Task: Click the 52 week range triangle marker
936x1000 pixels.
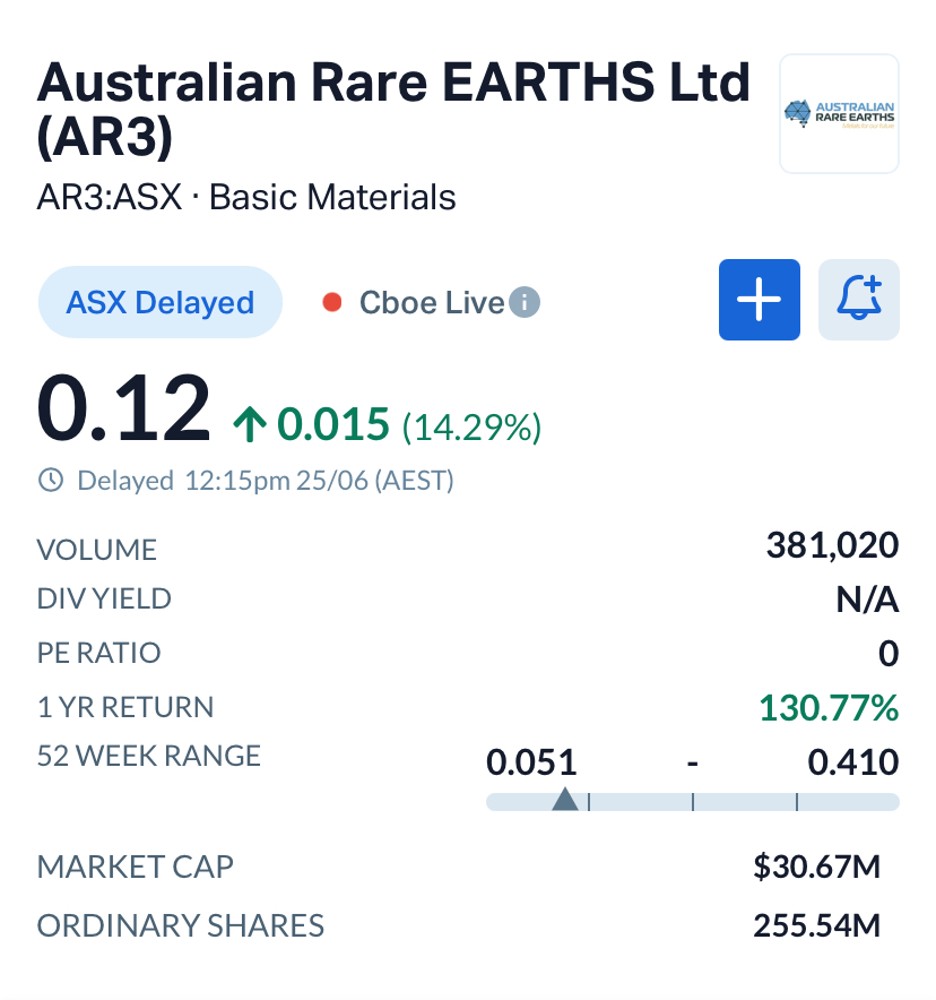Action: pos(564,799)
